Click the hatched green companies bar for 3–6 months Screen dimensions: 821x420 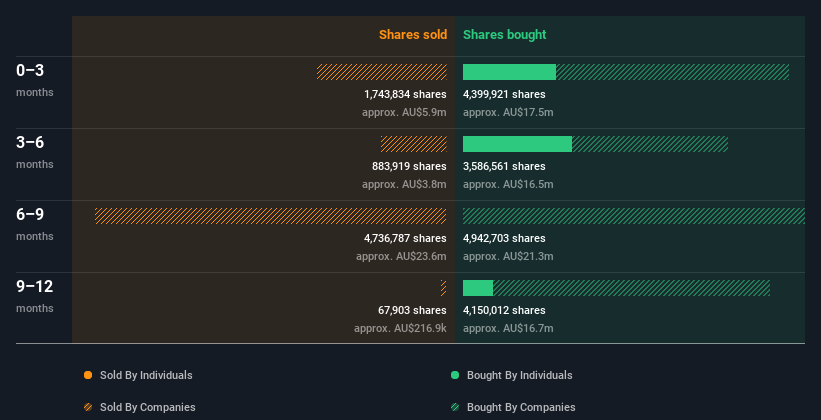[650, 144]
